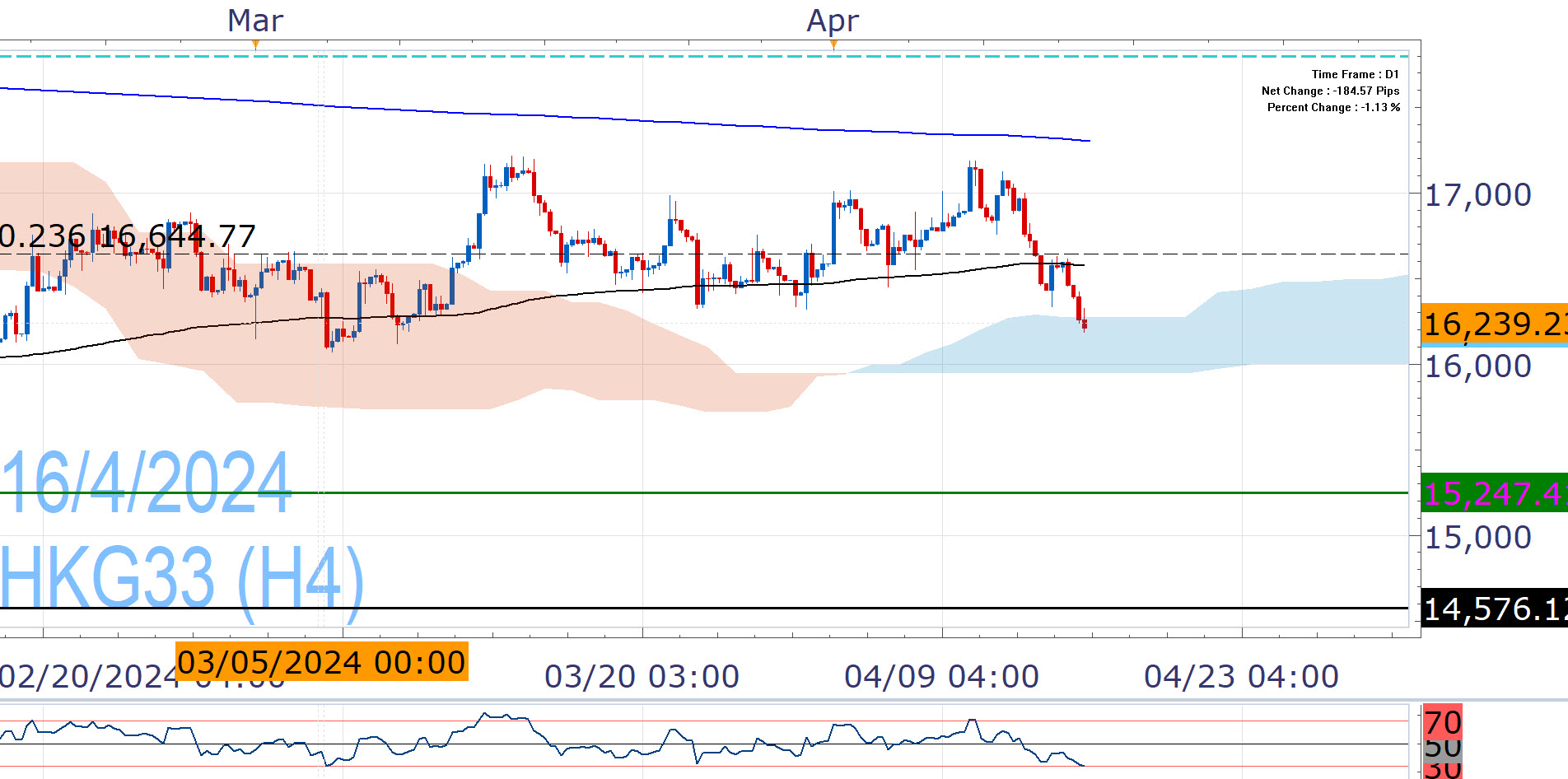The height and width of the screenshot is (779, 1568).
Task: Select the orange 16,239 current price tag
Action: click(x=1494, y=324)
